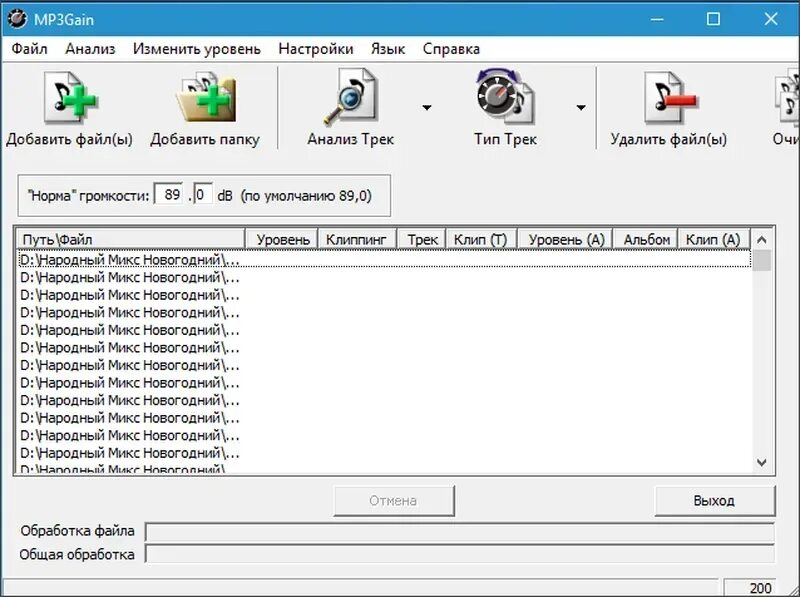The width and height of the screenshot is (800, 597).
Task: Apply gain via Тип Трек icon
Action: click(505, 97)
